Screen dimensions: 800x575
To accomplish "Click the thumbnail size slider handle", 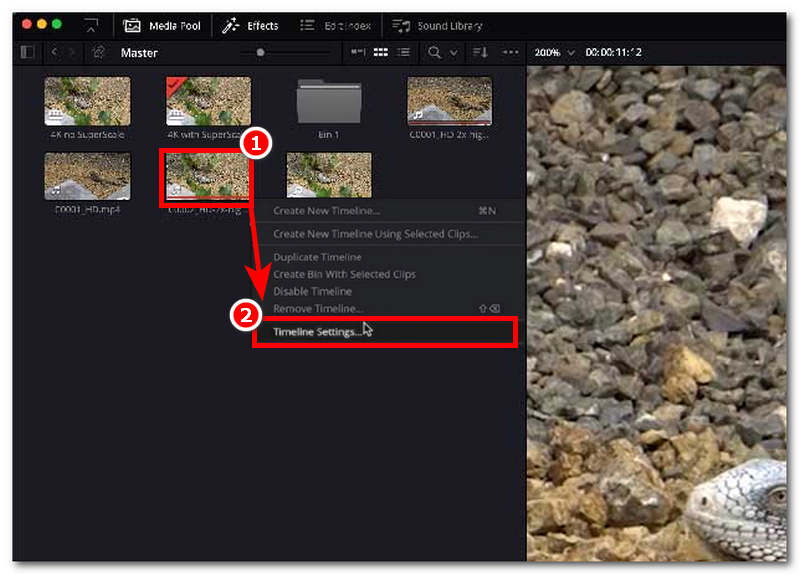I will click(x=260, y=52).
